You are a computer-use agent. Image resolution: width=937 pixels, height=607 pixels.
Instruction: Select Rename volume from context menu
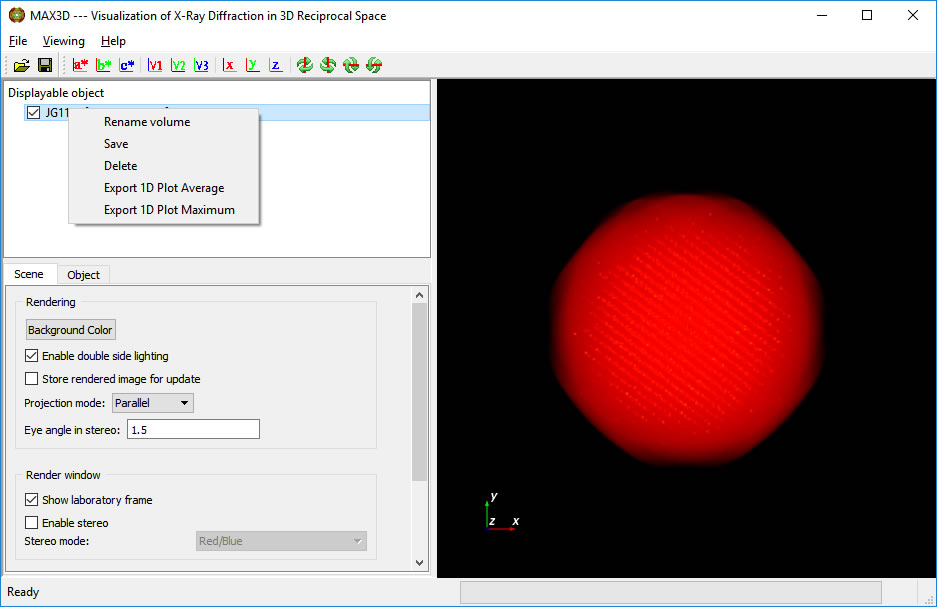pyautogui.click(x=147, y=122)
